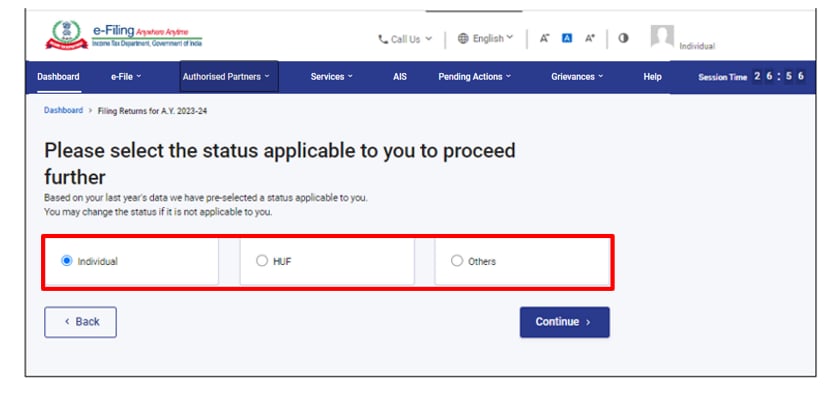The image size is (836, 403).
Task: Increase the page font size
Action: coord(590,39)
